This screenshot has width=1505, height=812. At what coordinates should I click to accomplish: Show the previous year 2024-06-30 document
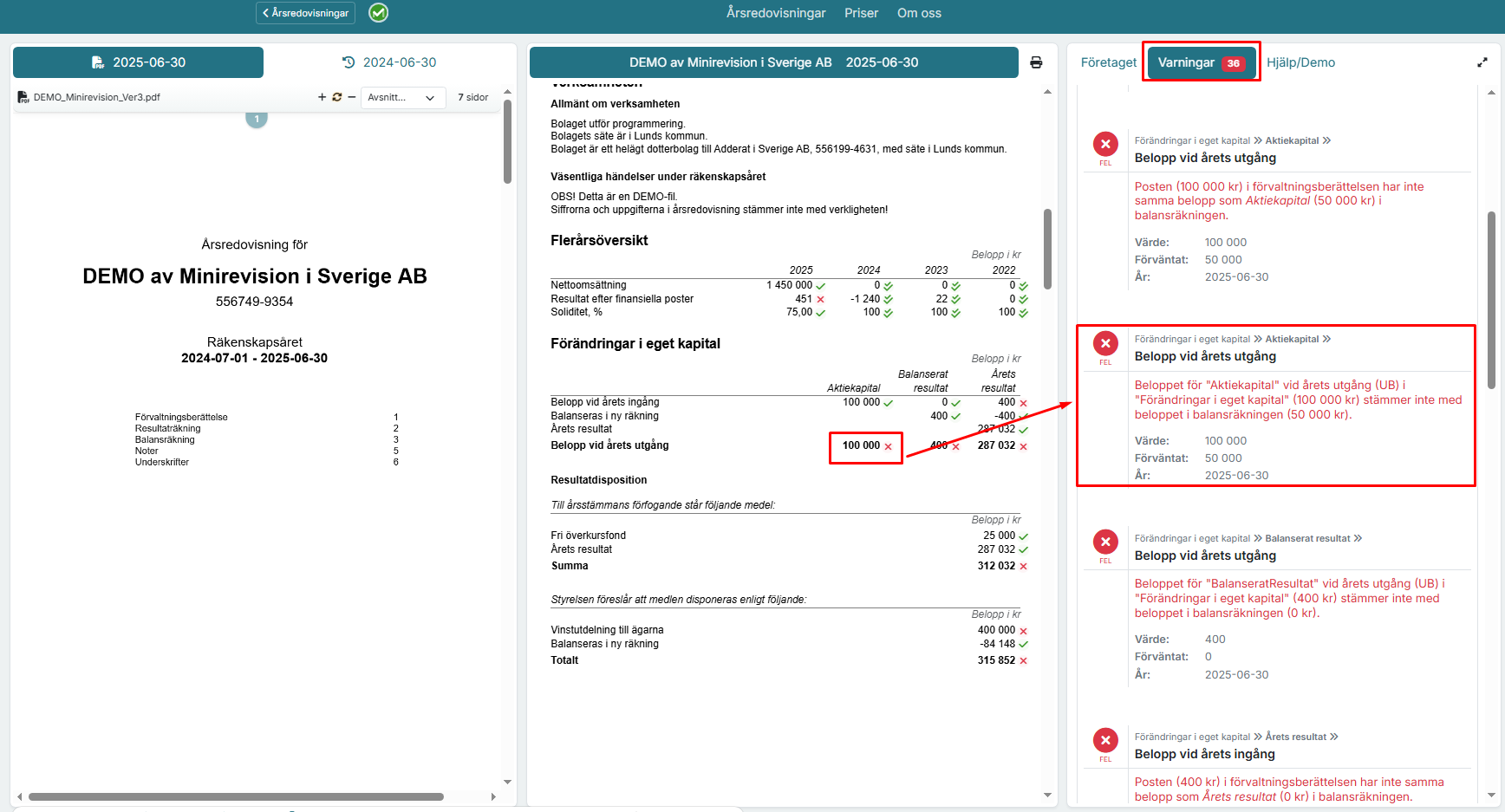[389, 62]
